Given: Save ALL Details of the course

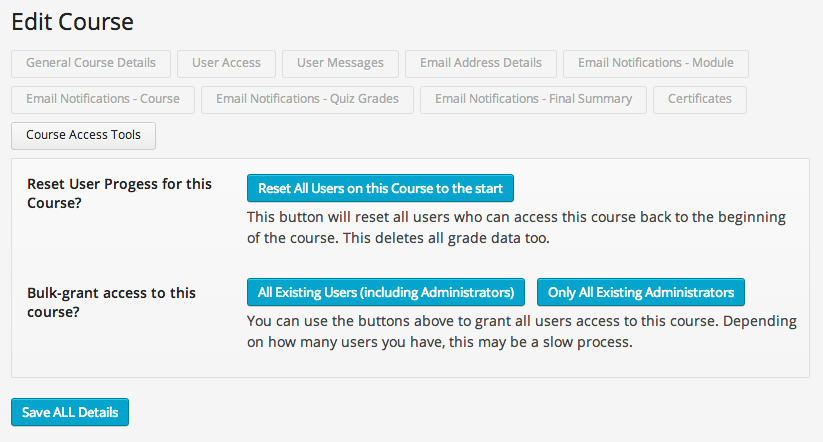Looking at the screenshot, I should pyautogui.click(x=70, y=412).
